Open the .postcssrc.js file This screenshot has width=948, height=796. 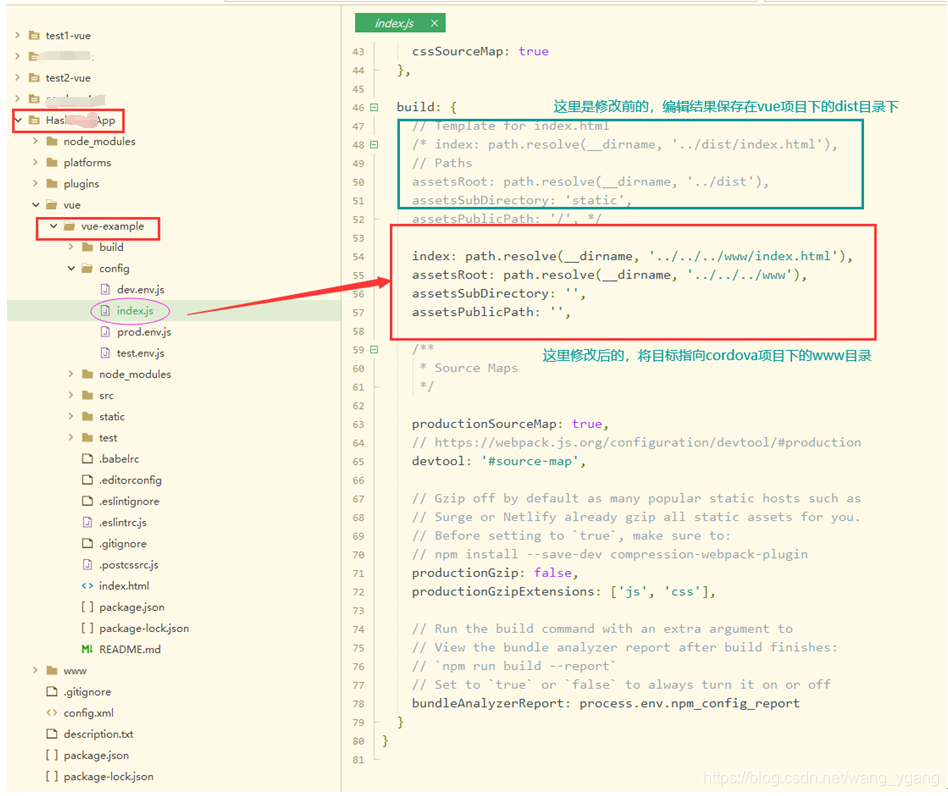pyautogui.click(x=129, y=565)
